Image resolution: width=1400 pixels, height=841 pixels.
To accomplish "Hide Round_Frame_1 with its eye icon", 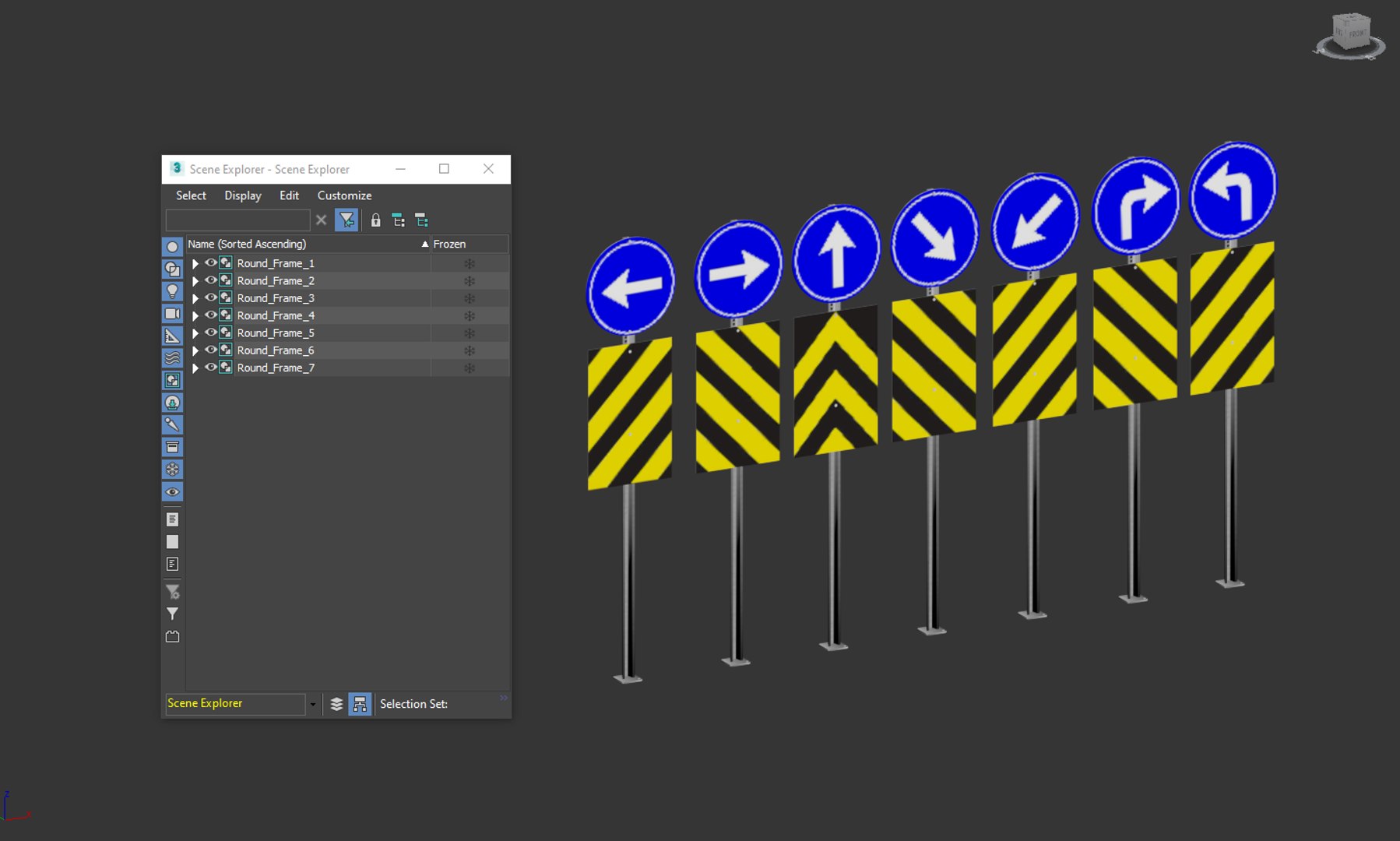I will [210, 263].
